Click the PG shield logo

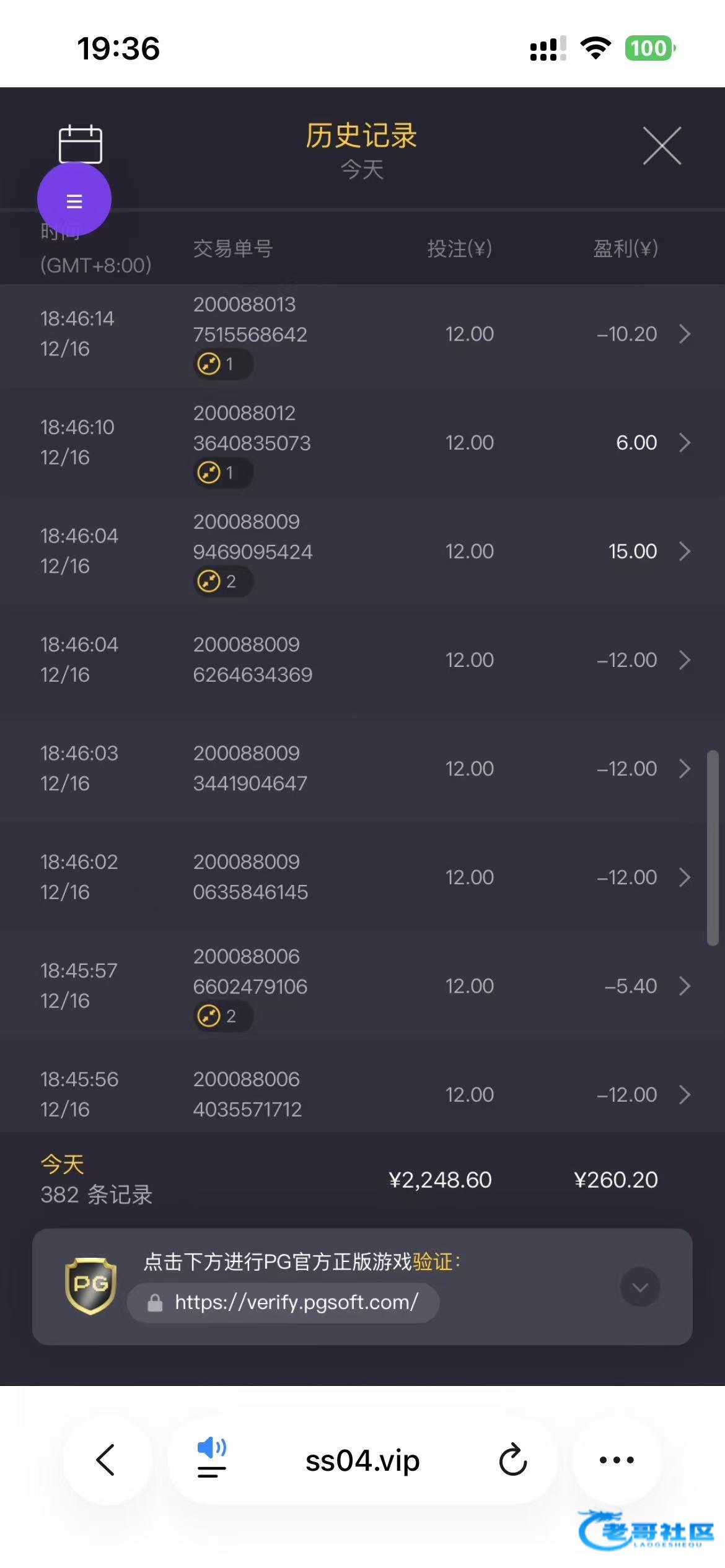[90, 1286]
